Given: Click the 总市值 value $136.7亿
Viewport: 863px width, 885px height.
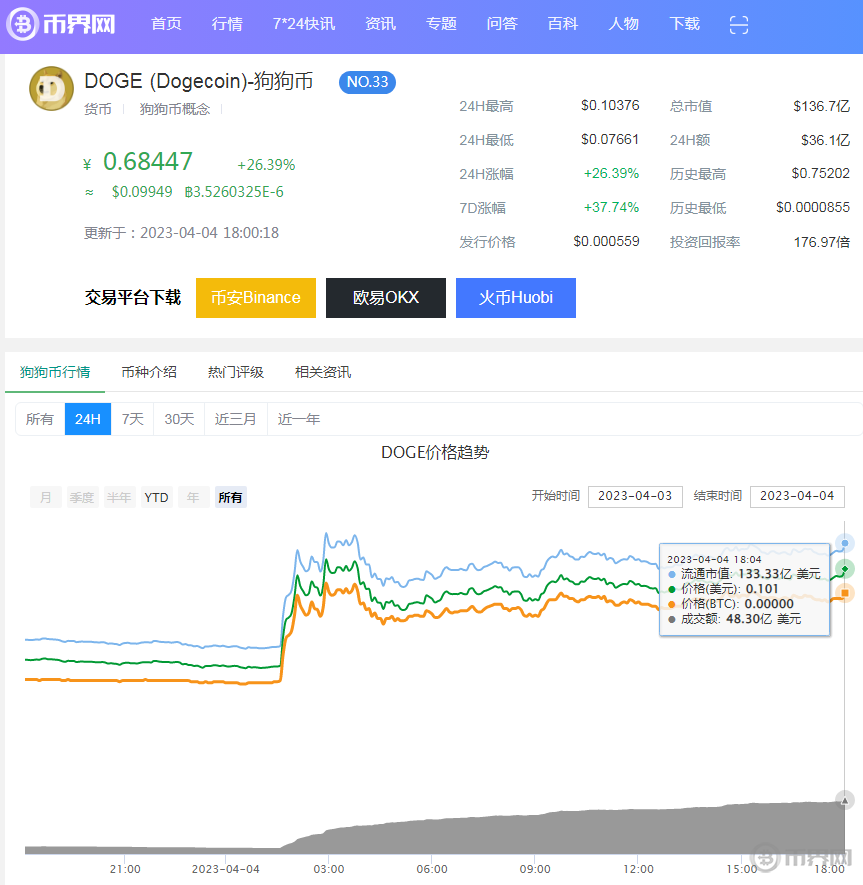Looking at the screenshot, I should click(x=821, y=106).
